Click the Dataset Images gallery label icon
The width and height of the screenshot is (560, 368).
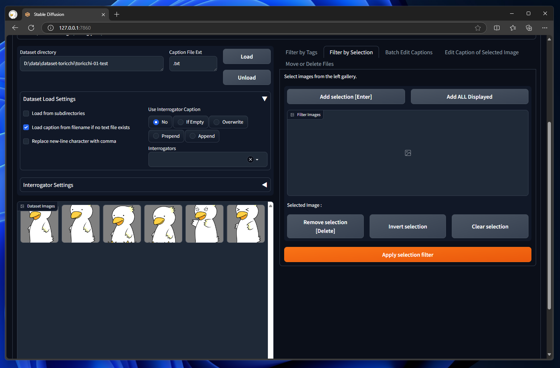tap(22, 206)
